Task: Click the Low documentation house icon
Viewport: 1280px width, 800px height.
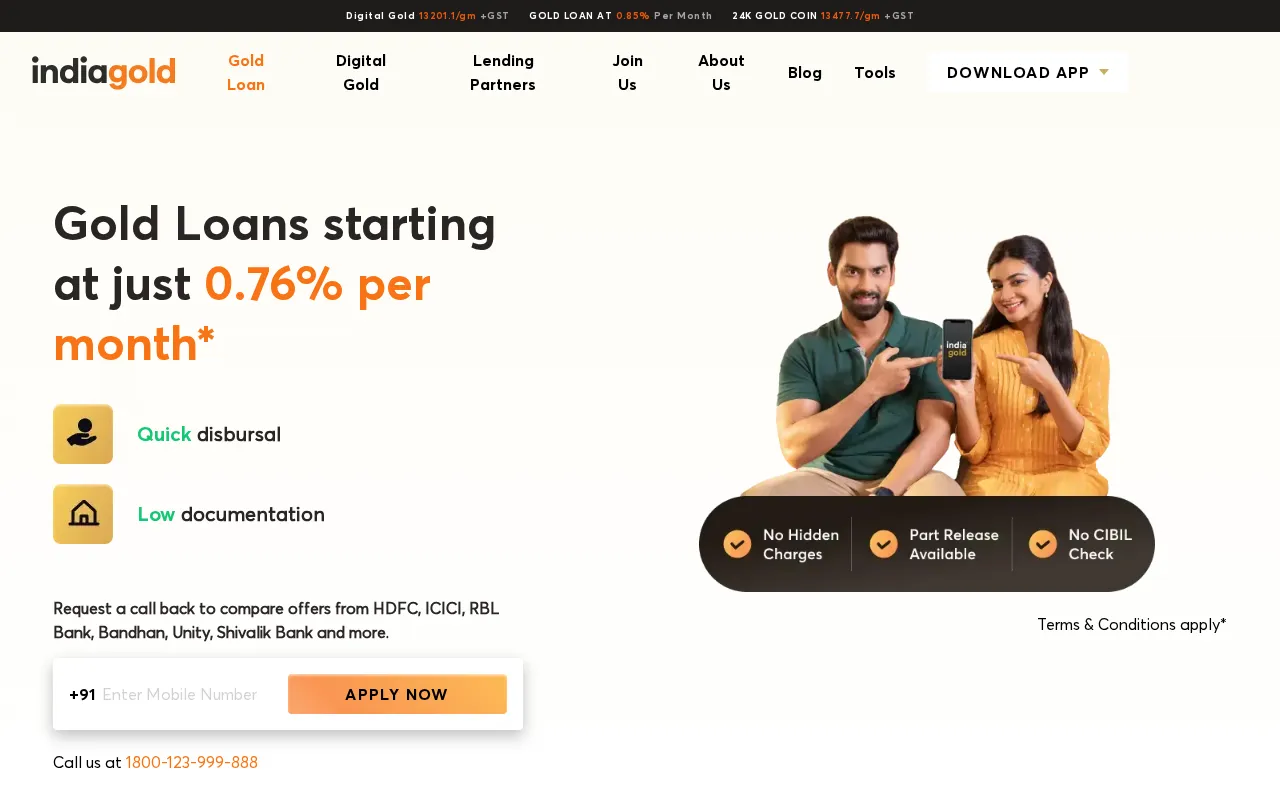Action: point(83,514)
